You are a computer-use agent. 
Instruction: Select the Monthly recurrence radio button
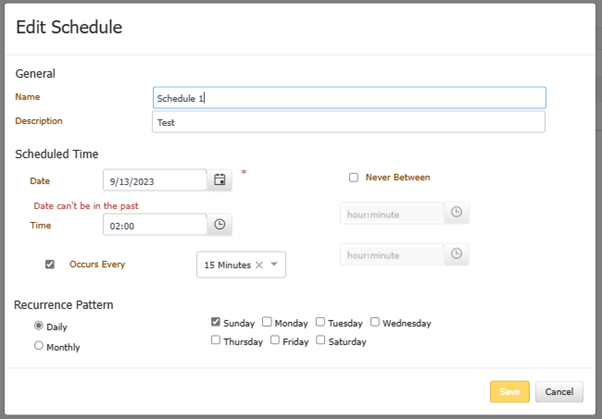coord(38,346)
